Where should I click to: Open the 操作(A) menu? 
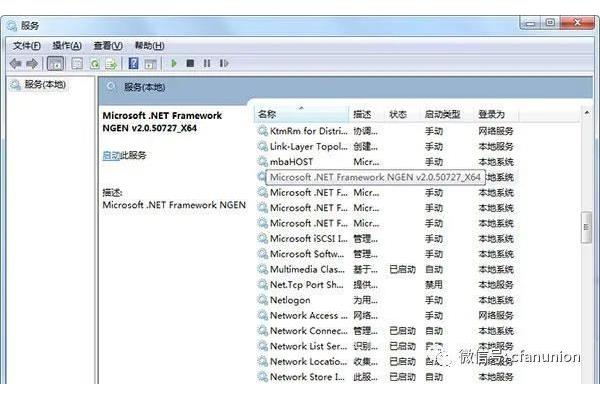click(x=67, y=46)
